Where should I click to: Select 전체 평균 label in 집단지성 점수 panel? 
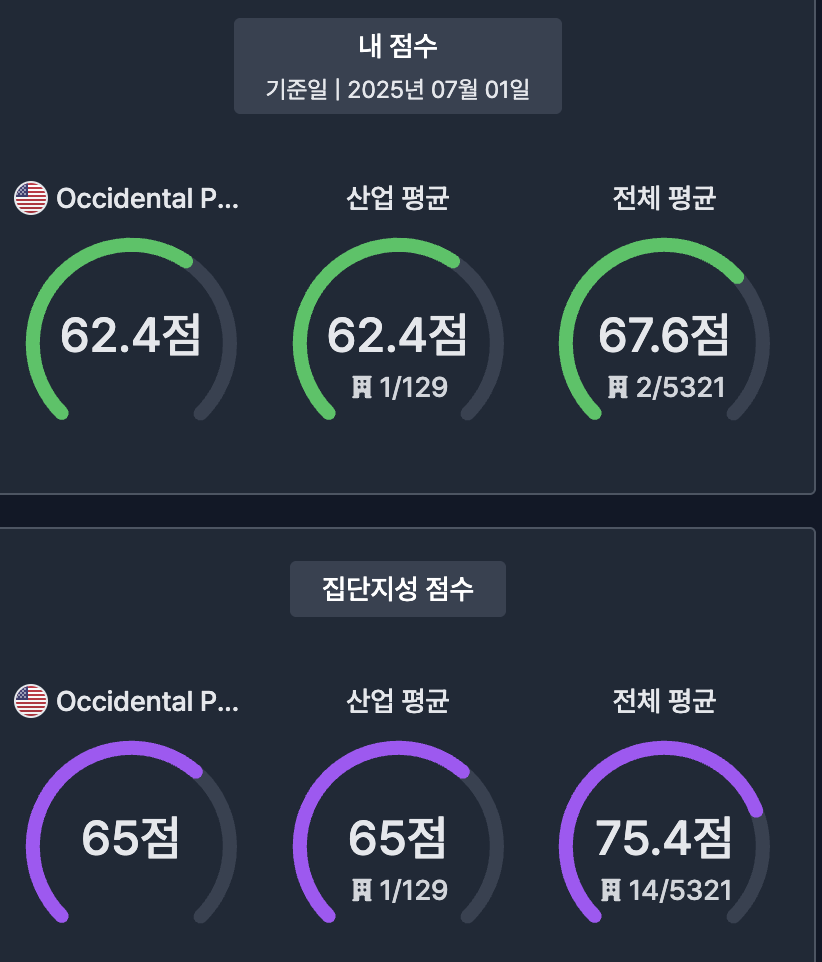664,701
